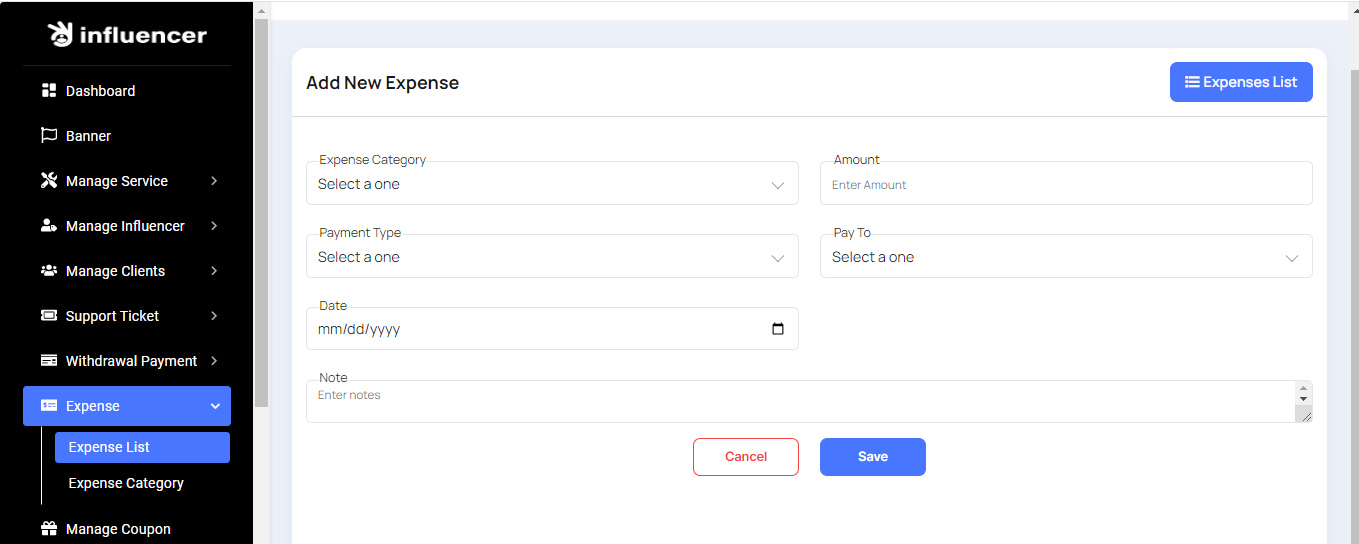The width and height of the screenshot is (1359, 544).
Task: Click the Banner flag icon
Action: coord(48,136)
